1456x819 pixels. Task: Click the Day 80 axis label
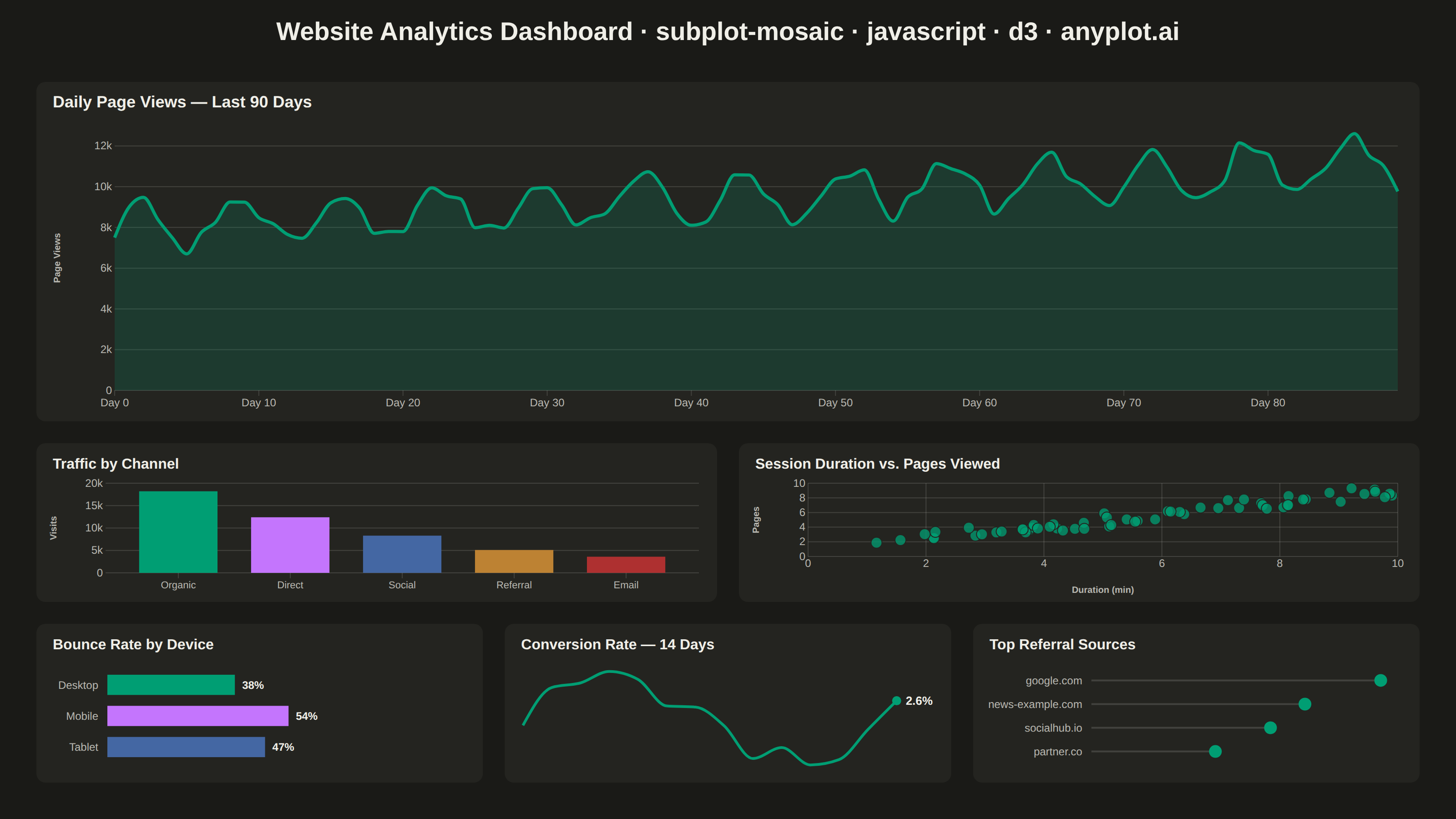[x=1268, y=403]
